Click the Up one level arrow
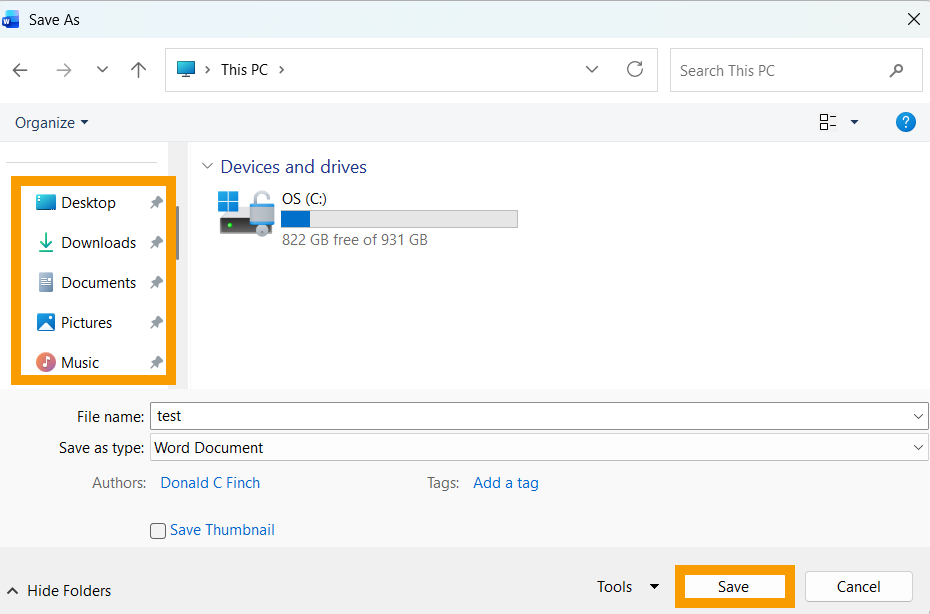930x614 pixels. coord(139,70)
